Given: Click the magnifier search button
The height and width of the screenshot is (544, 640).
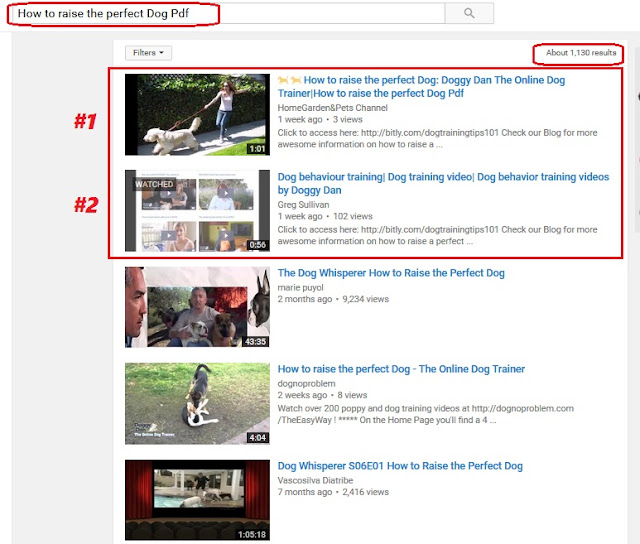Looking at the screenshot, I should [469, 13].
